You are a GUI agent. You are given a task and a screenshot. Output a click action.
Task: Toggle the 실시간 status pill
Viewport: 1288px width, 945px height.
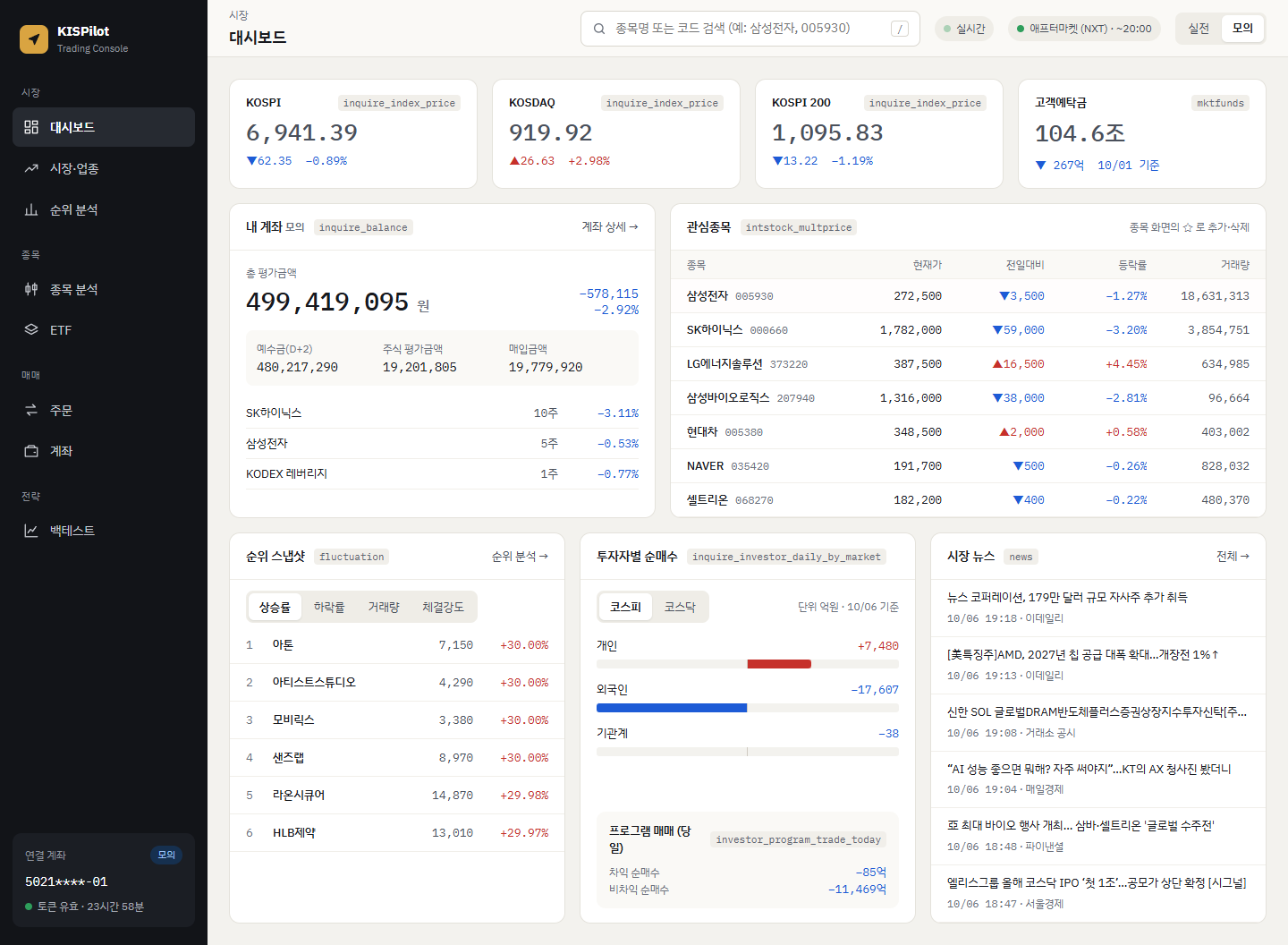[x=964, y=29]
